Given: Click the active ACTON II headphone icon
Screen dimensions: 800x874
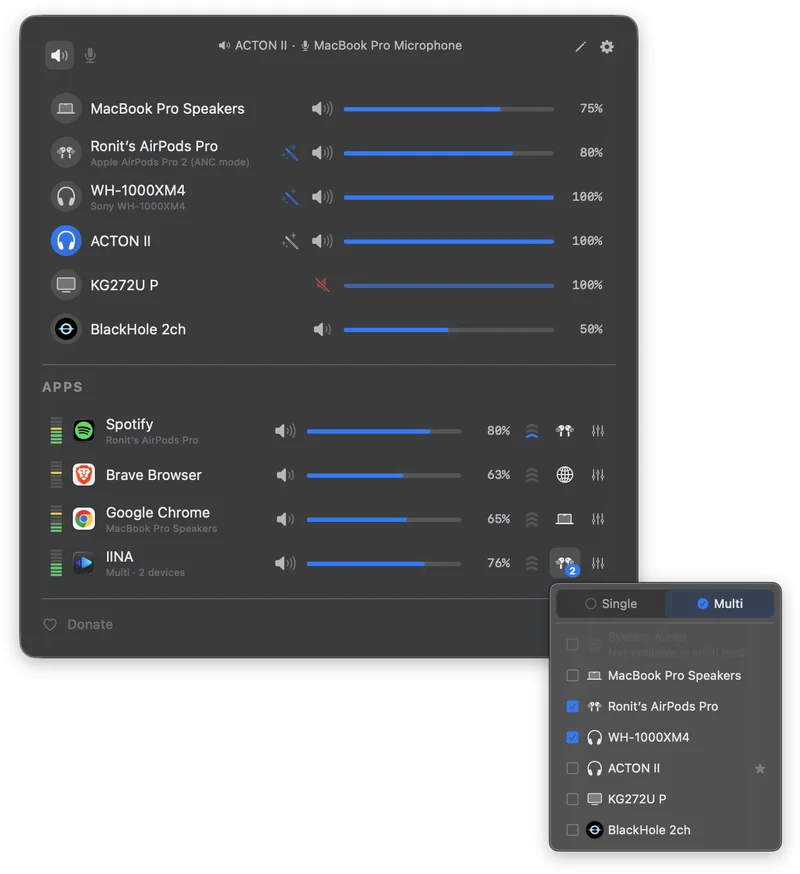Looking at the screenshot, I should click(x=66, y=241).
